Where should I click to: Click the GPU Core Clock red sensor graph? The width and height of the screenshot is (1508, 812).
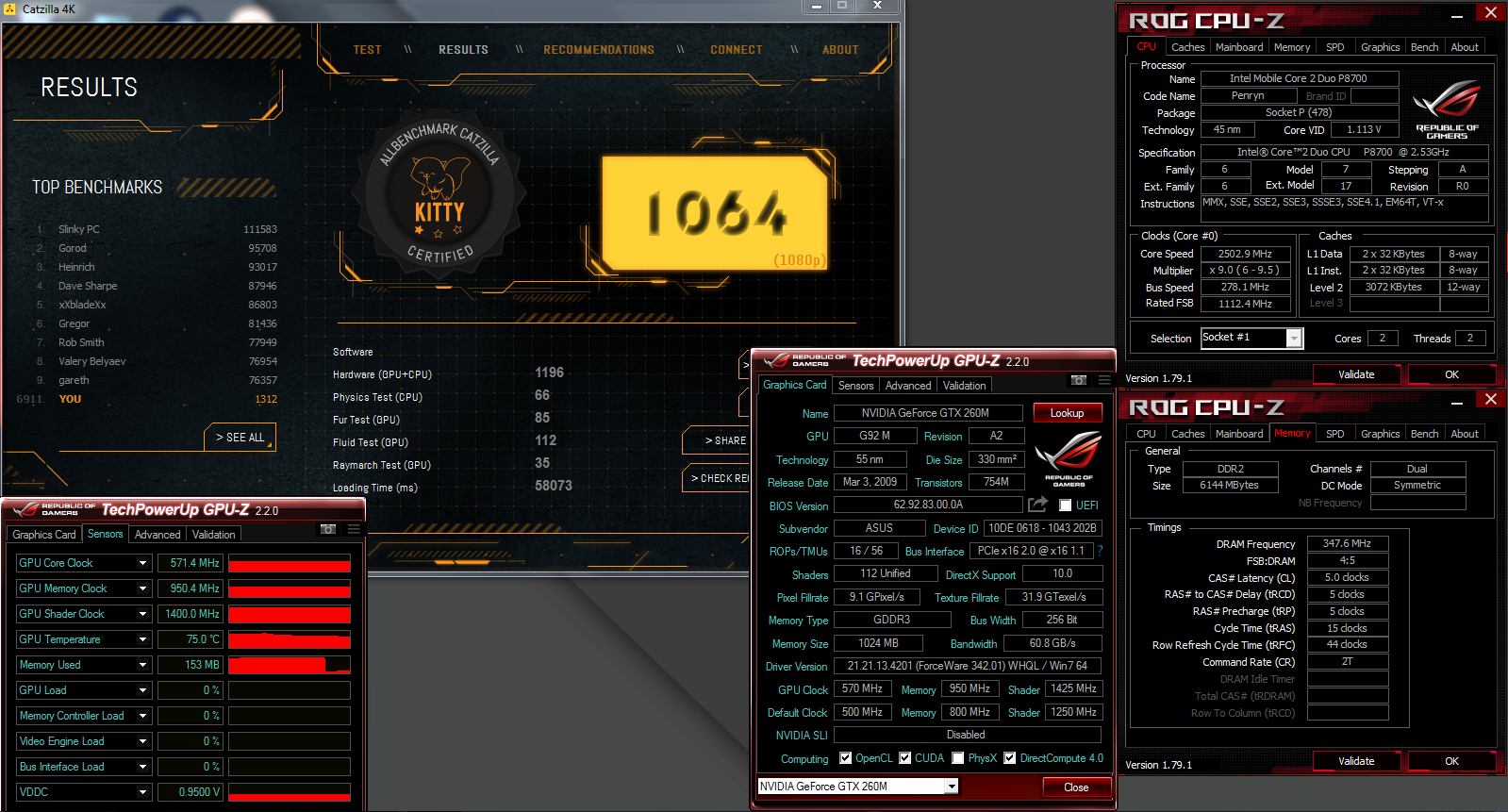pos(290,563)
